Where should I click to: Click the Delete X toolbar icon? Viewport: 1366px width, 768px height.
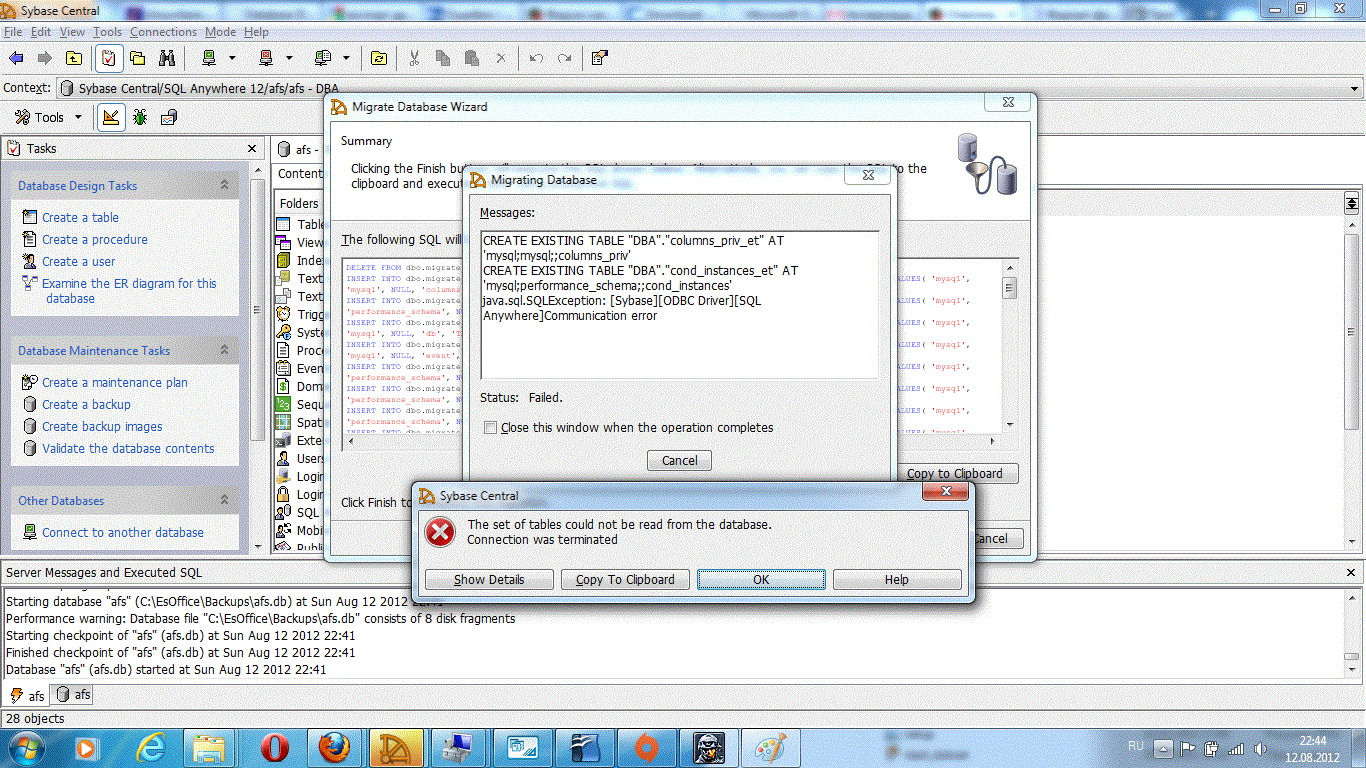tap(501, 58)
